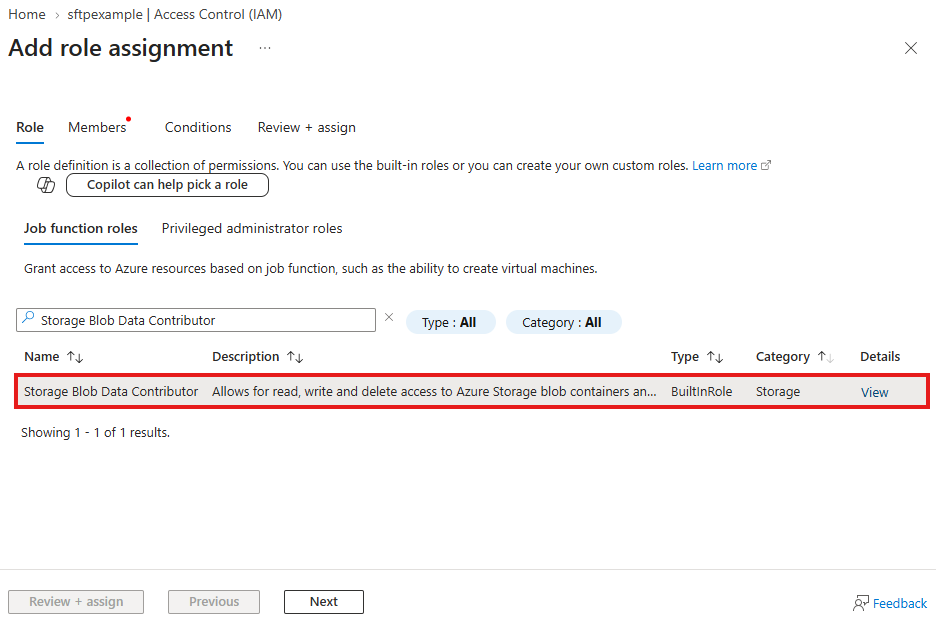The height and width of the screenshot is (622, 936).
Task: Switch to the Conditions tab
Action: [198, 128]
